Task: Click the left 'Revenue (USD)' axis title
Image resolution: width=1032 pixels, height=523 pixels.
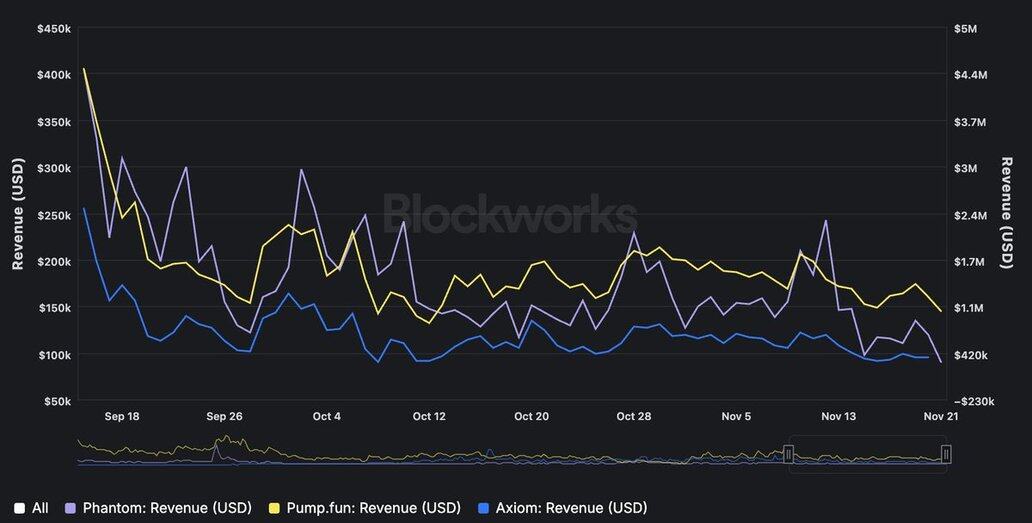Action: 18,214
